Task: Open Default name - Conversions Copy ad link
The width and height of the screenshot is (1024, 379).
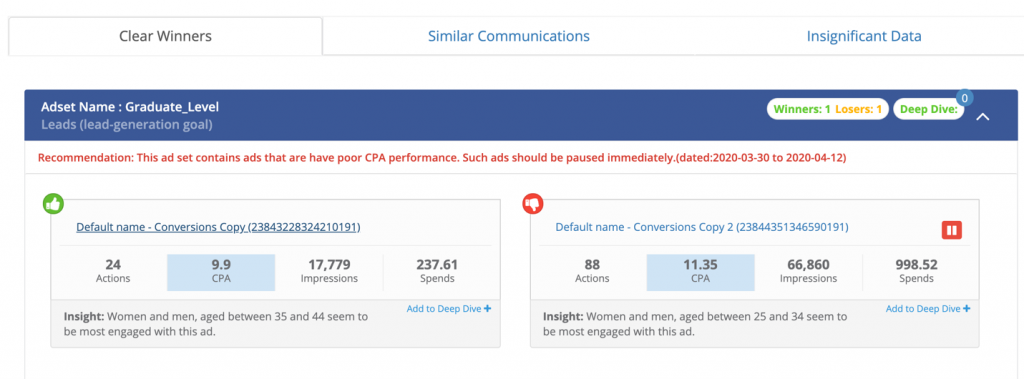Action: (x=218, y=227)
